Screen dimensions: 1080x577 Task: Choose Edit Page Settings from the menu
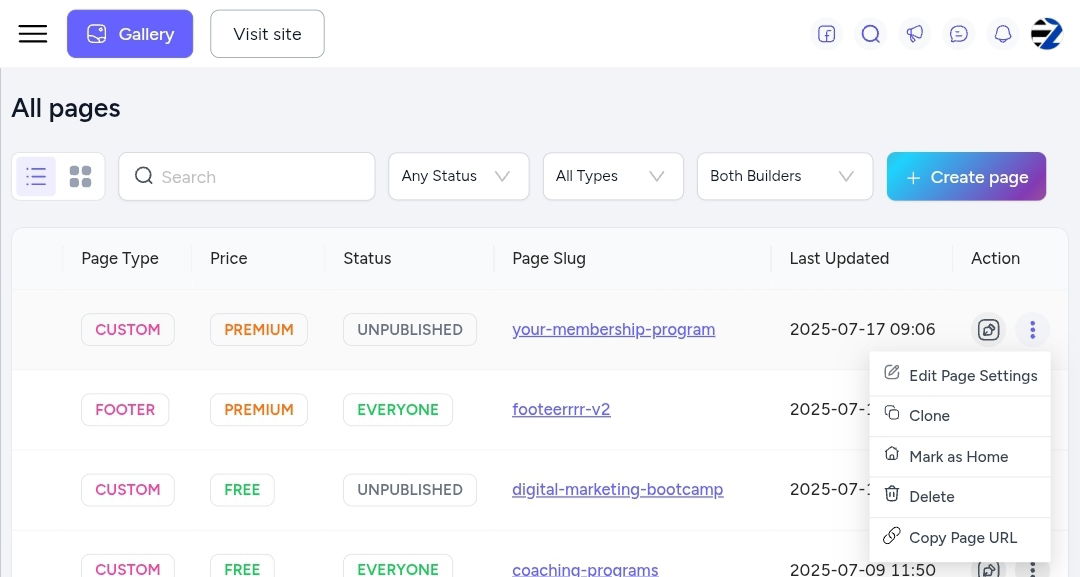coord(960,375)
